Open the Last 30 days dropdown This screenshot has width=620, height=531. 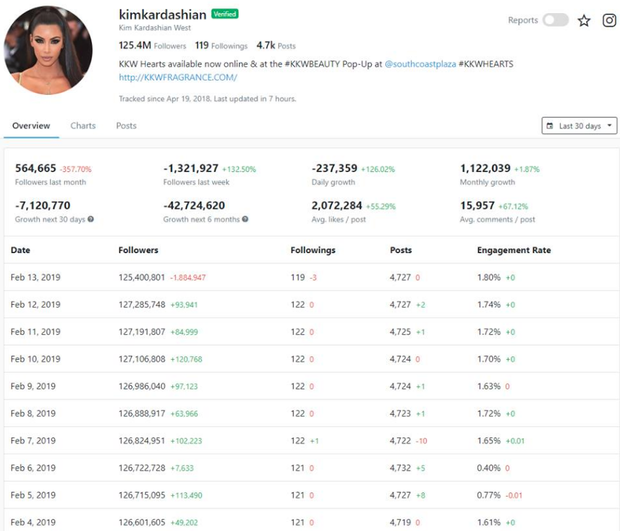click(579, 126)
